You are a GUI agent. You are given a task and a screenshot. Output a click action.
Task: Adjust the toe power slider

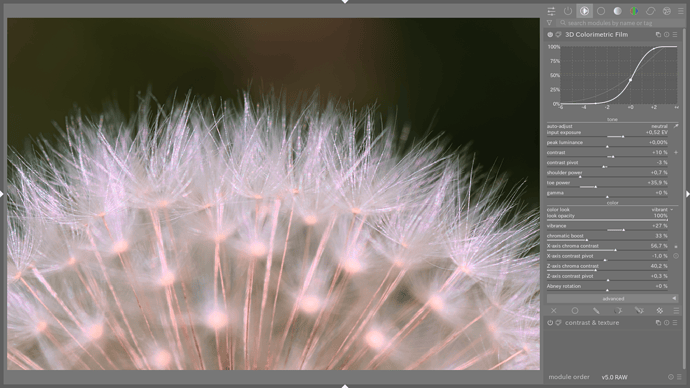click(607, 184)
